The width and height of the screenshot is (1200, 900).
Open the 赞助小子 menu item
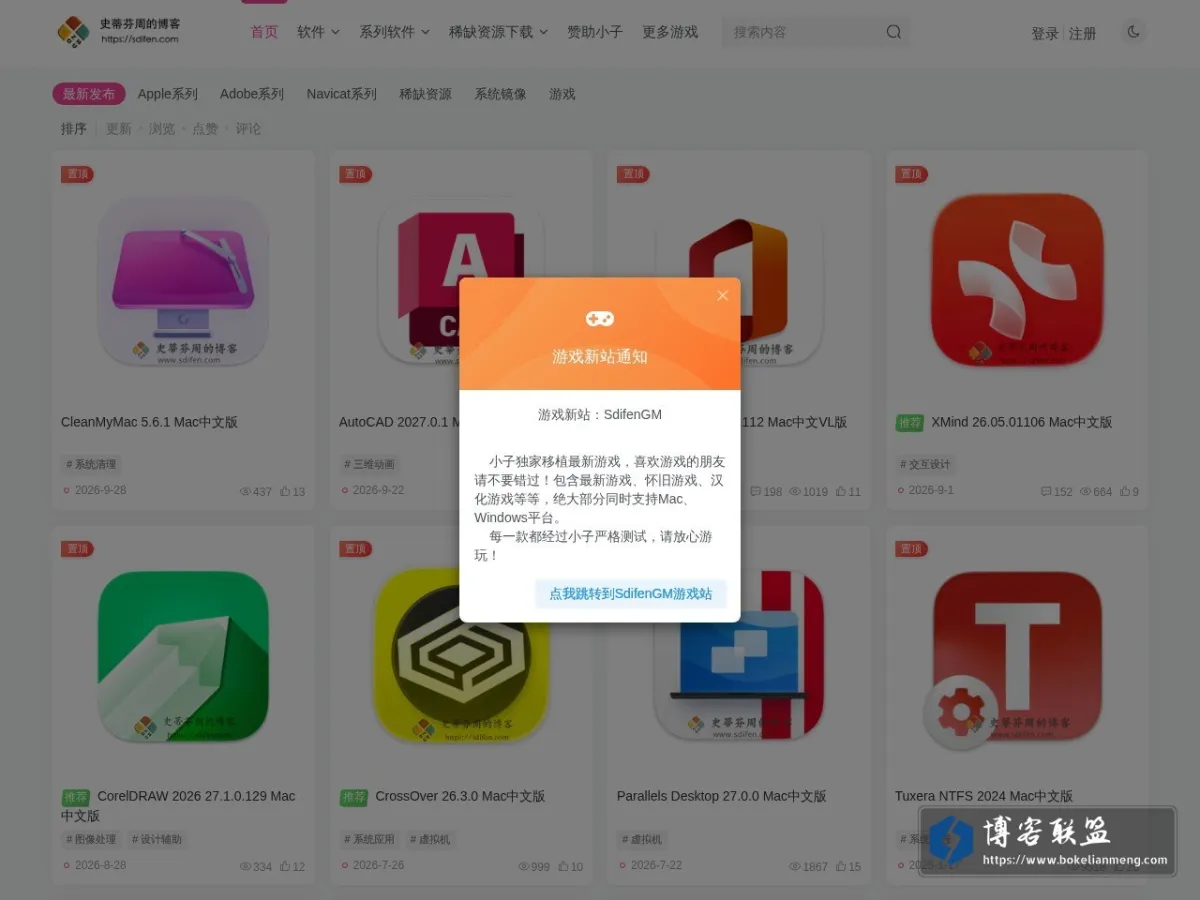(595, 32)
